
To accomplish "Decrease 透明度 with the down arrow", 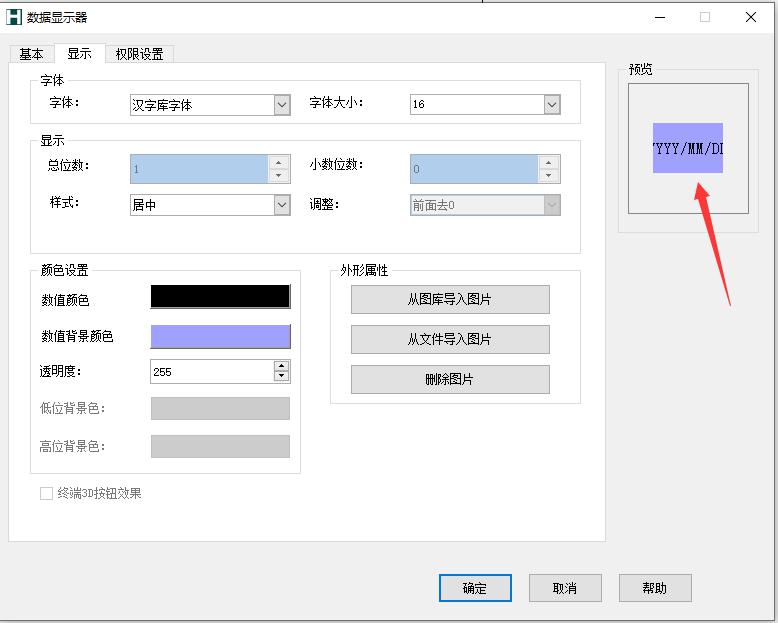I will point(281,377).
